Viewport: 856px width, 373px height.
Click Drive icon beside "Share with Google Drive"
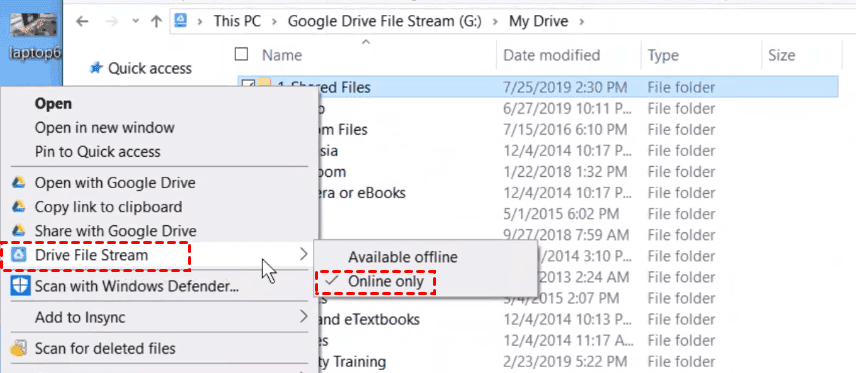pos(19,230)
